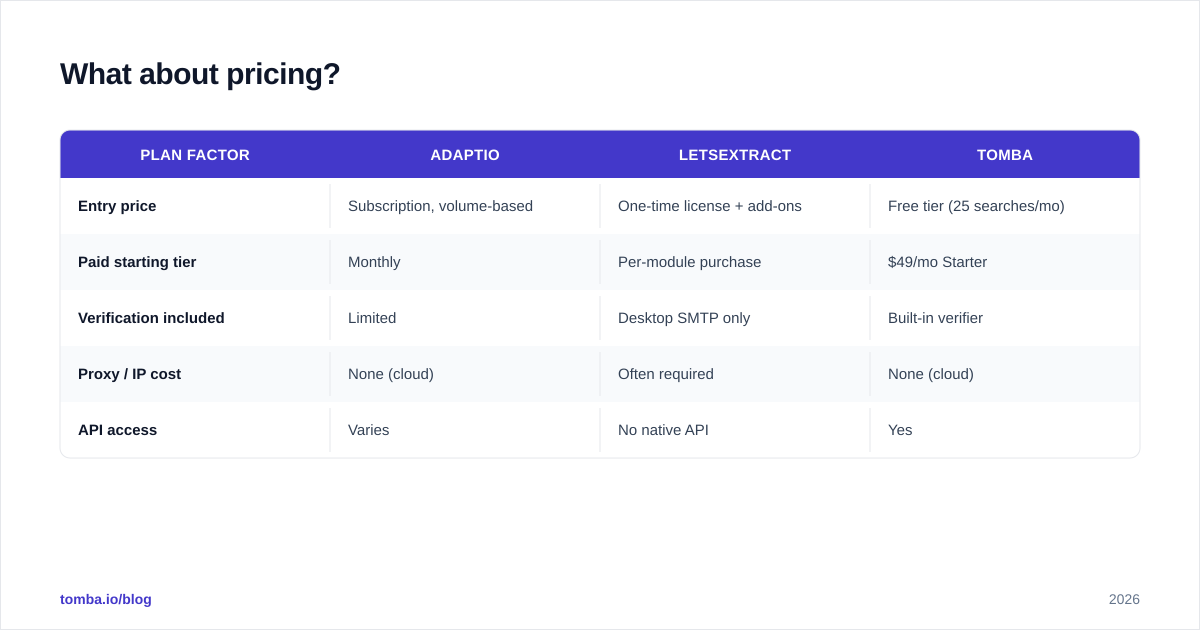This screenshot has height=630, width=1200.
Task: Open the tomba.io/blog link
Action: tap(106, 599)
